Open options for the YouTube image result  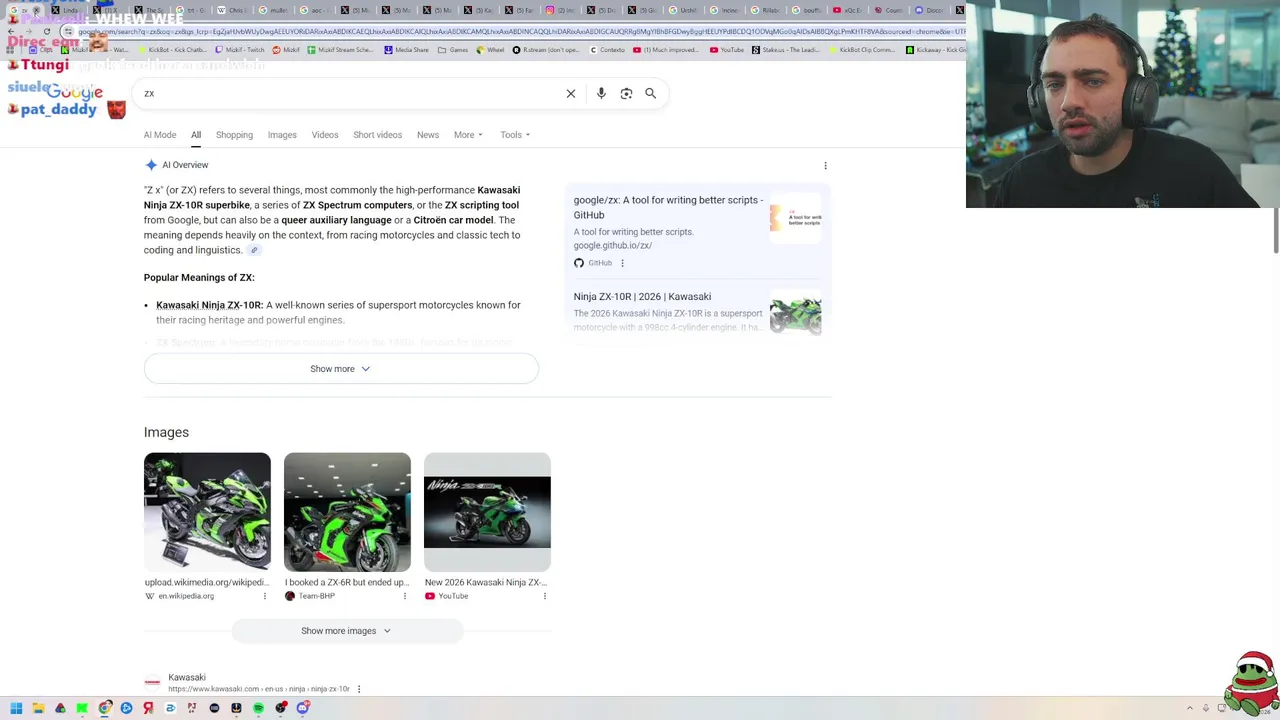pyautogui.click(x=545, y=596)
